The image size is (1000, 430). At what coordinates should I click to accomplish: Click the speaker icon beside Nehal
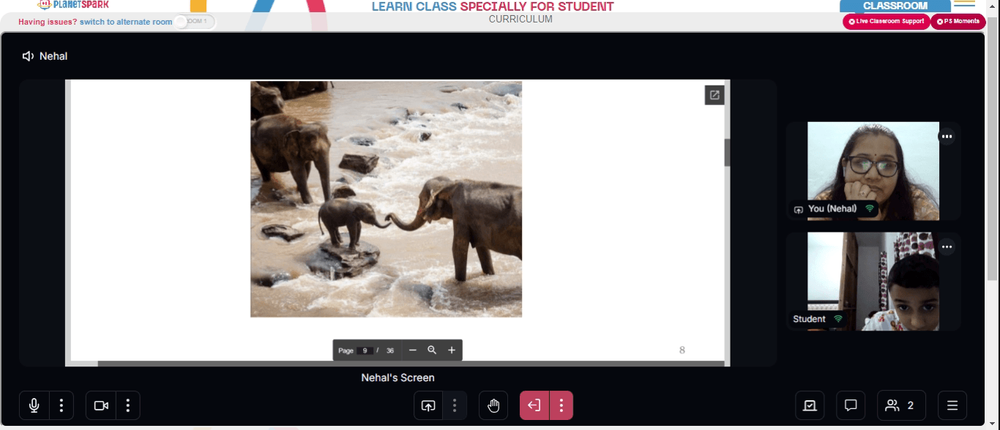28,56
